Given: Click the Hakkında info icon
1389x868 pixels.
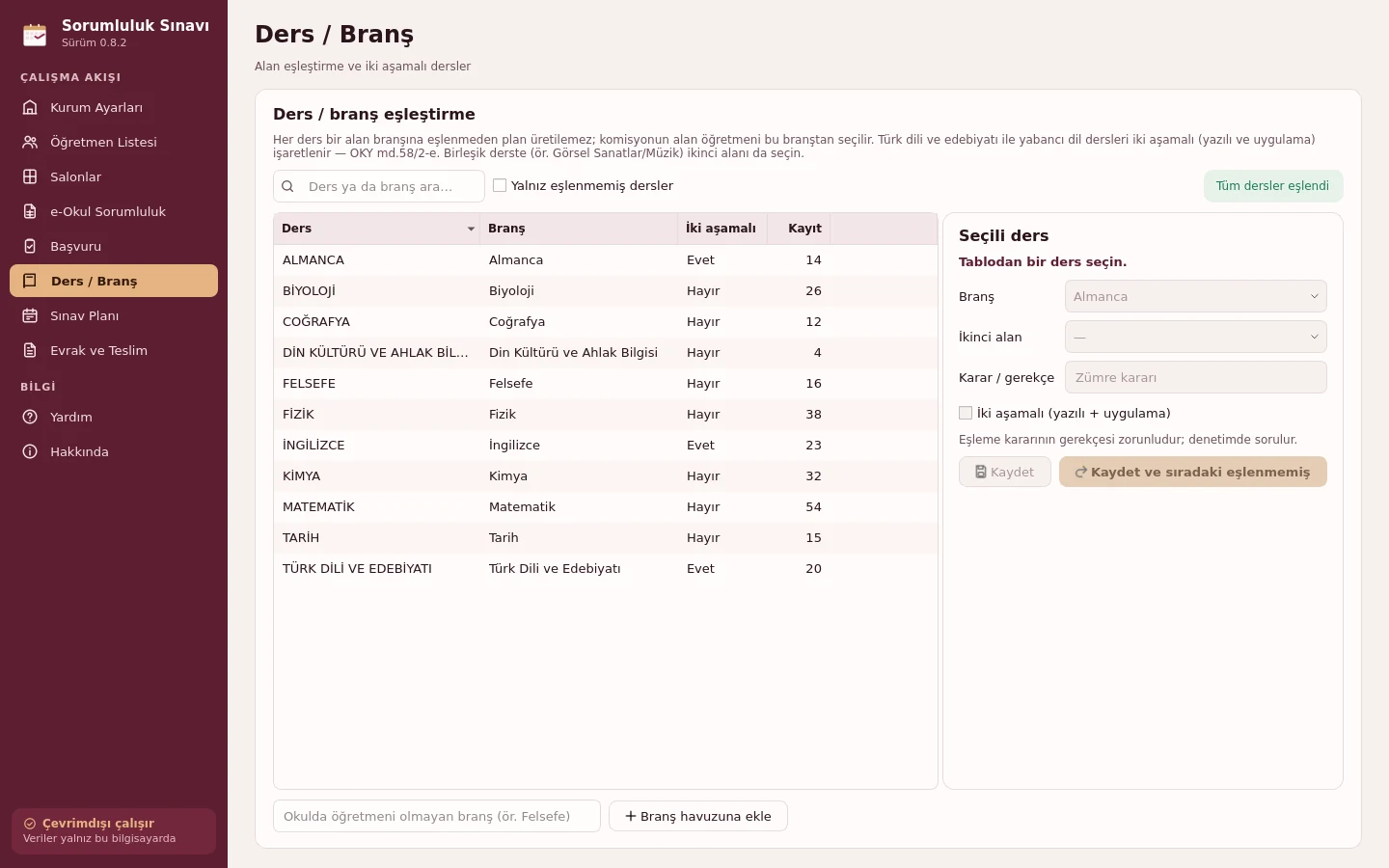Looking at the screenshot, I should click(x=30, y=451).
